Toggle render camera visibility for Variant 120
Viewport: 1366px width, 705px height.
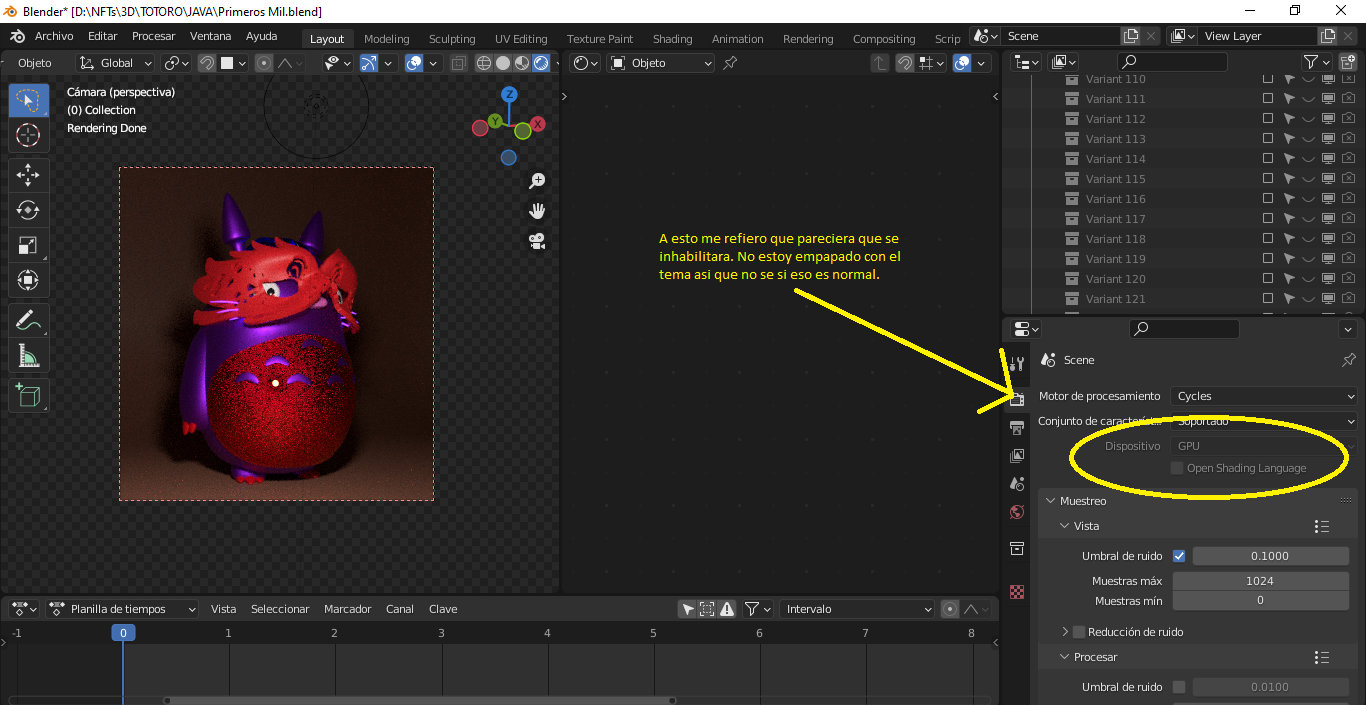1348,279
